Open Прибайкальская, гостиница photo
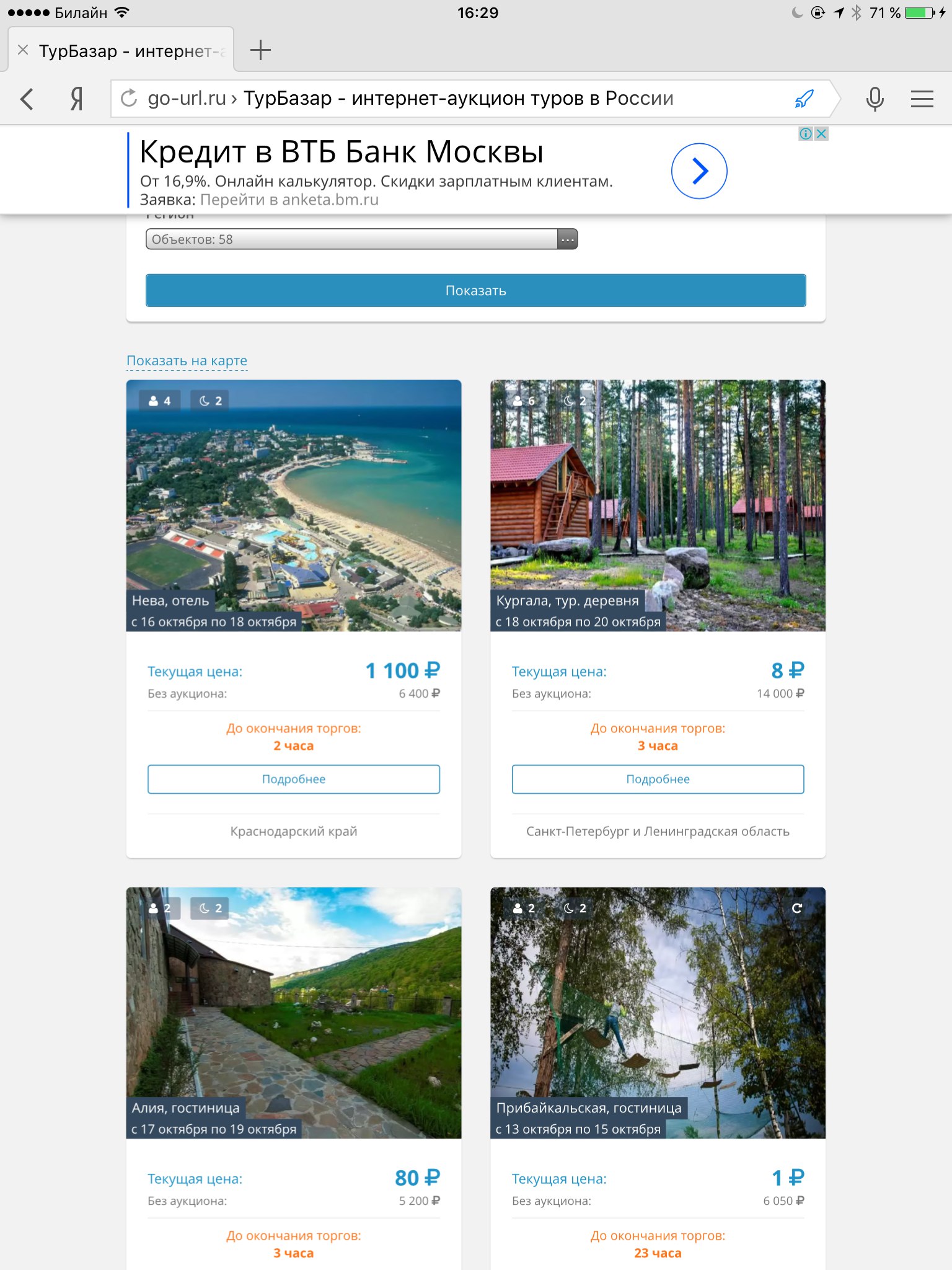The height and width of the screenshot is (1270, 952). coord(658,1013)
